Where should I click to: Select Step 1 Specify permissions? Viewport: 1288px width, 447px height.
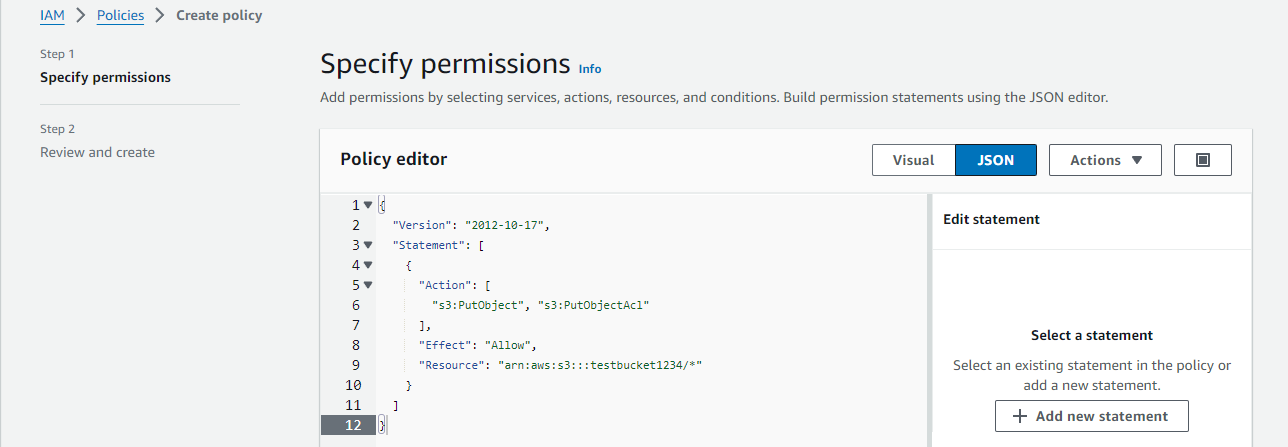tap(105, 77)
